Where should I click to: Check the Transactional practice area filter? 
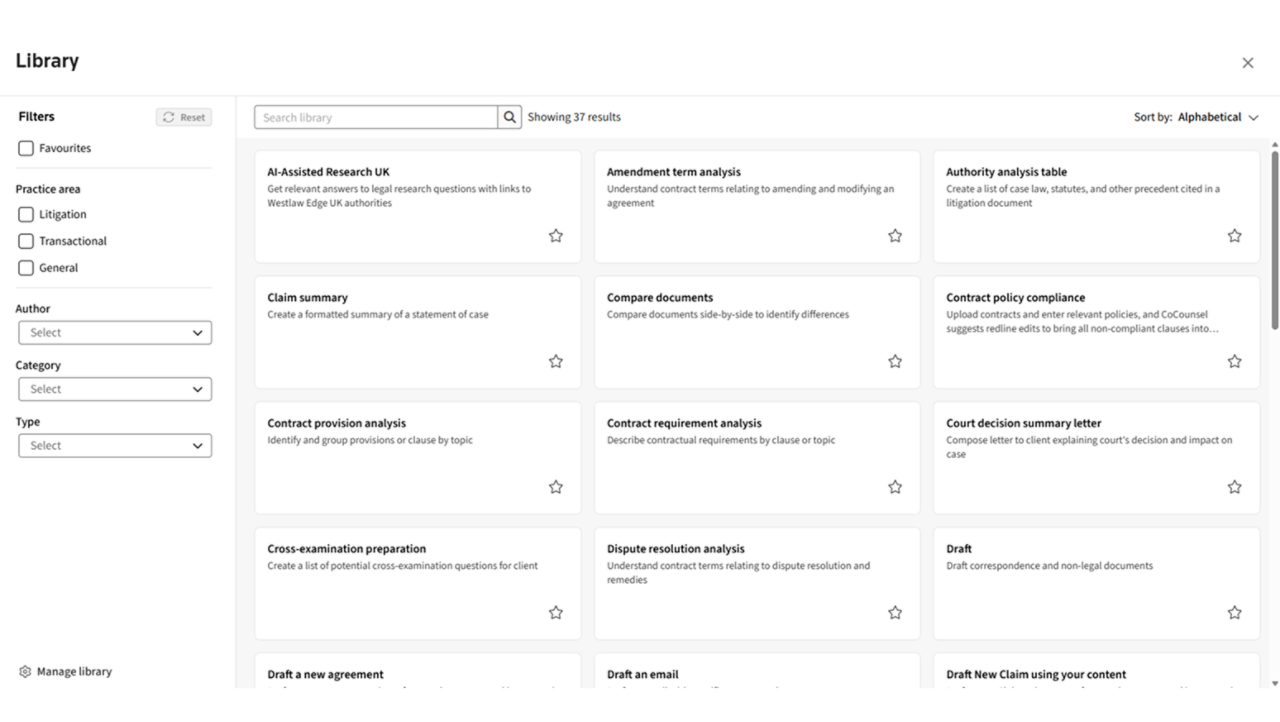(x=26, y=241)
